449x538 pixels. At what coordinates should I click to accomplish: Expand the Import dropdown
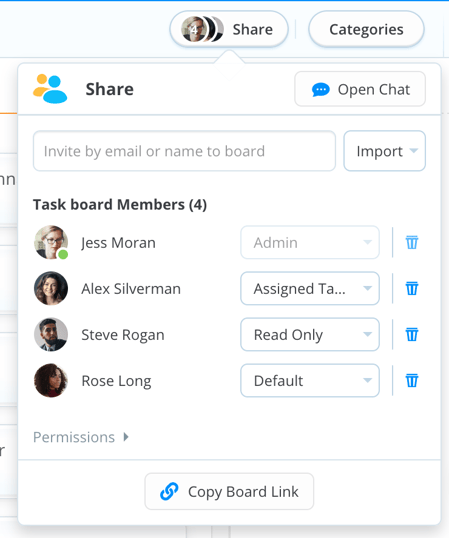(385, 151)
